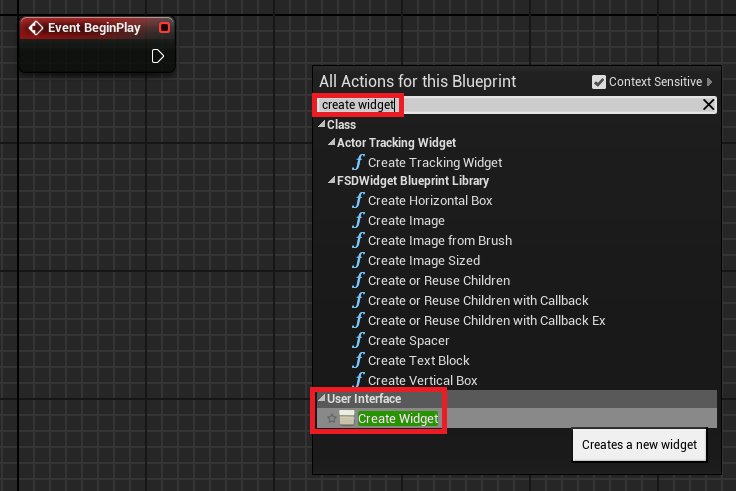
Task: Click function icon next to Create Spacer
Action: 358,341
